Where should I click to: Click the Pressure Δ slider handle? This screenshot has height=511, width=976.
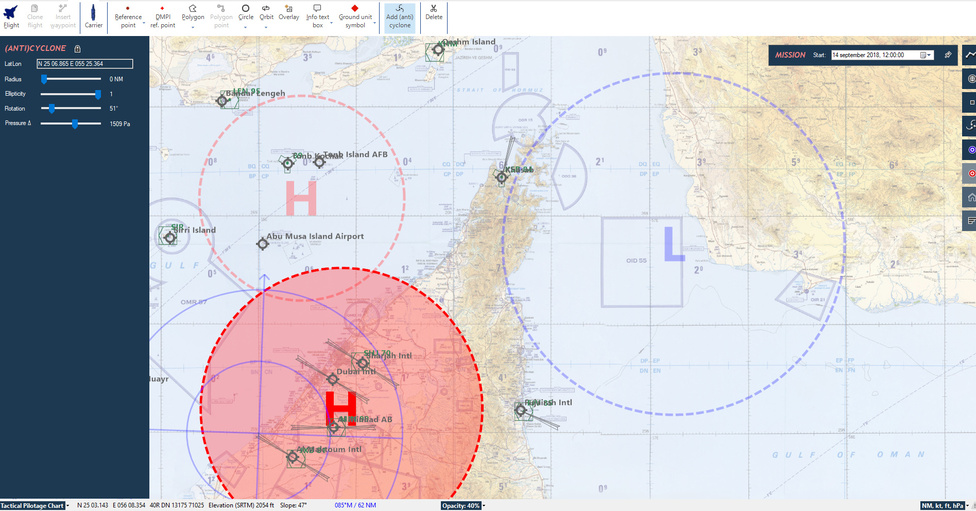[x=75, y=123]
